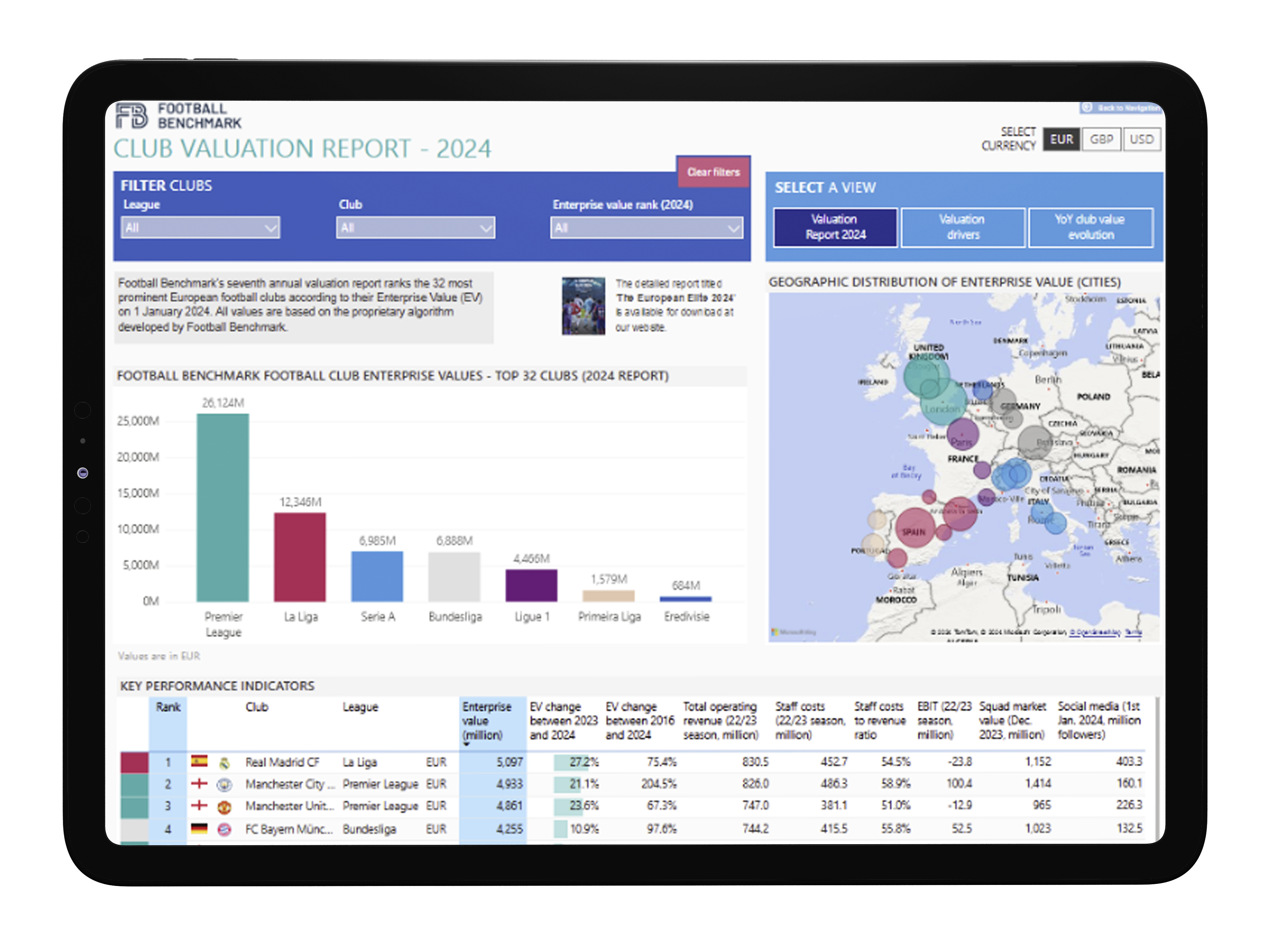Screen dimensions: 1272x952
Task: Click FC Bayern München crest icon
Action: [224, 830]
